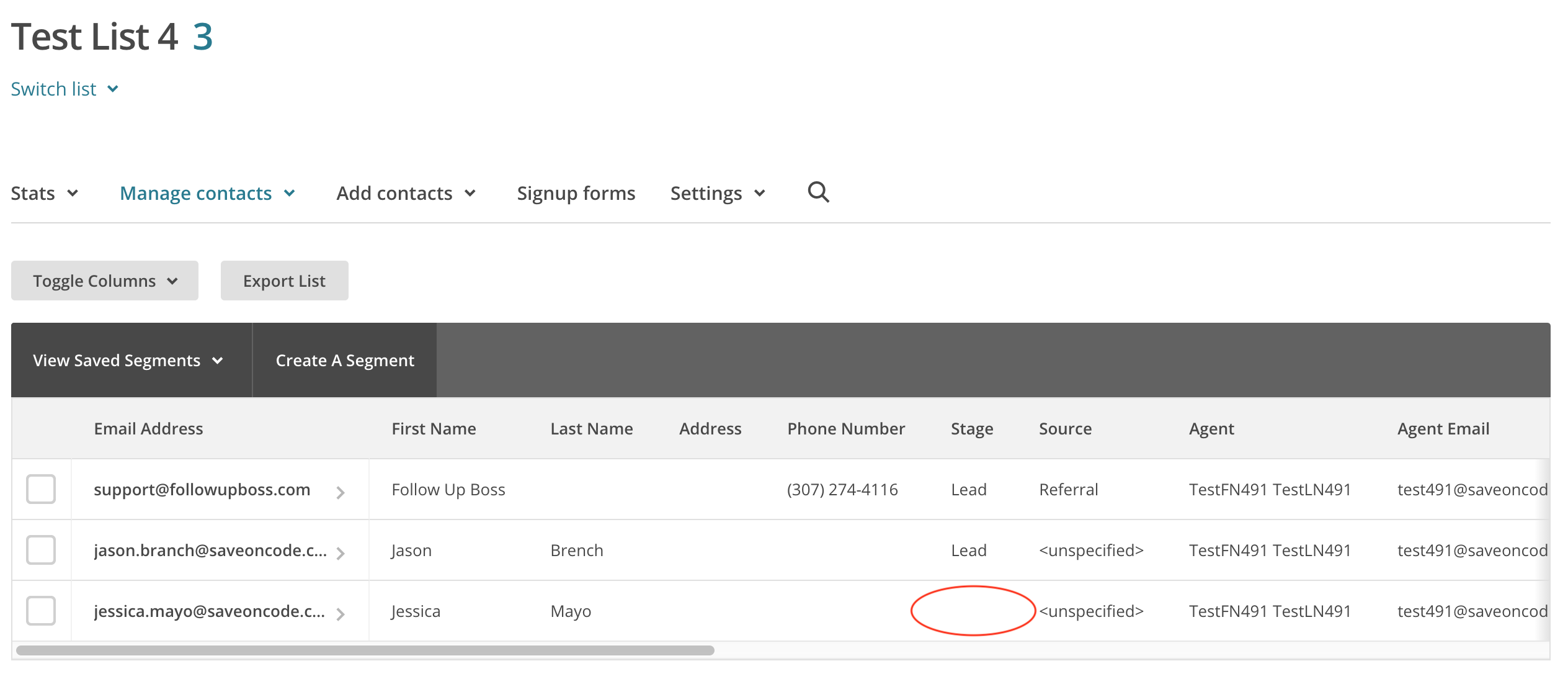This screenshot has height=679, width=1568.
Task: Click arrow next to jason.branch email
Action: (340, 553)
